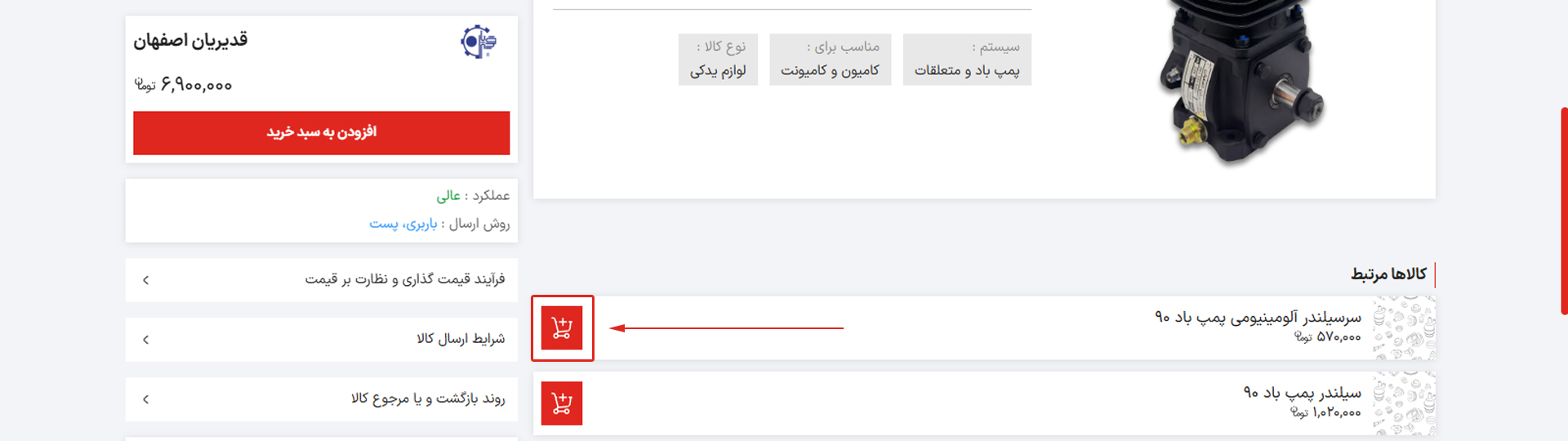Select the مناسب برای: کامیون و کامیونت tag
Image resolution: width=1568 pixels, height=441 pixels.
pyautogui.click(x=830, y=60)
